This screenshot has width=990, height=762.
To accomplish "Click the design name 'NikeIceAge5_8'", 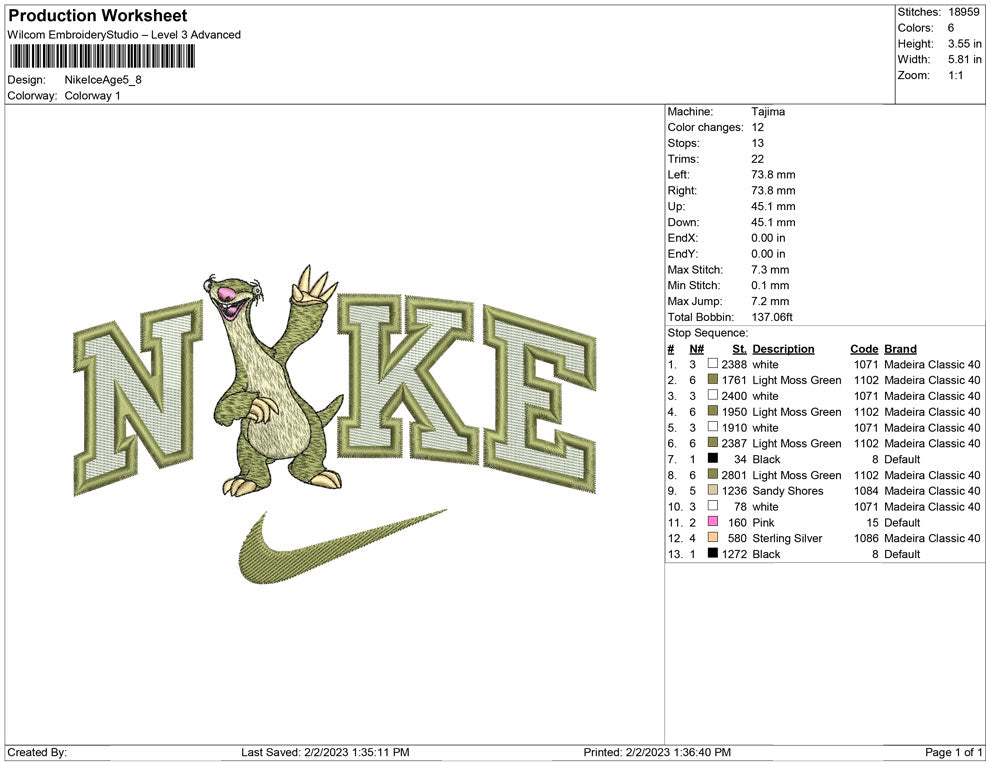I will 103,80.
